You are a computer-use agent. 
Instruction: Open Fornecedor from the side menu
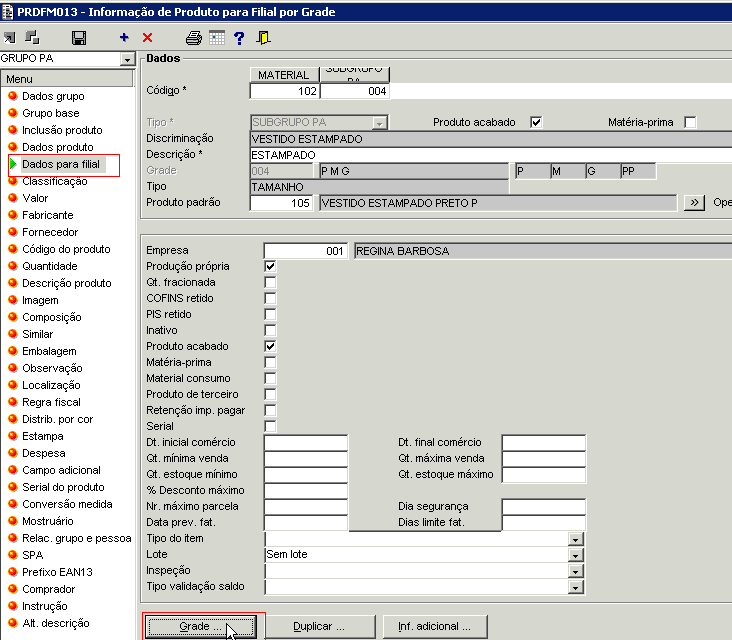(49, 232)
